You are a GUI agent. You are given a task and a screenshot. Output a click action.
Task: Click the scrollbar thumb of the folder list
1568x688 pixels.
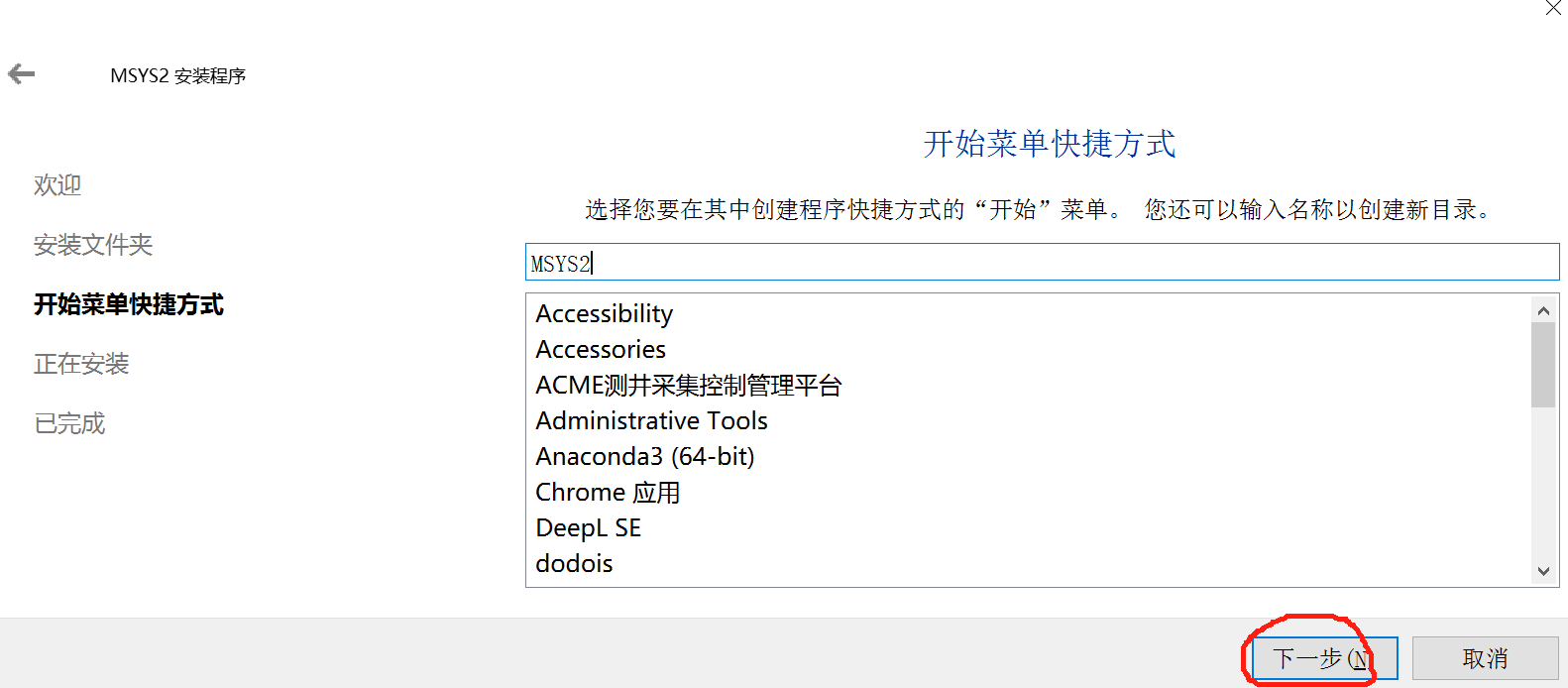[1543, 365]
